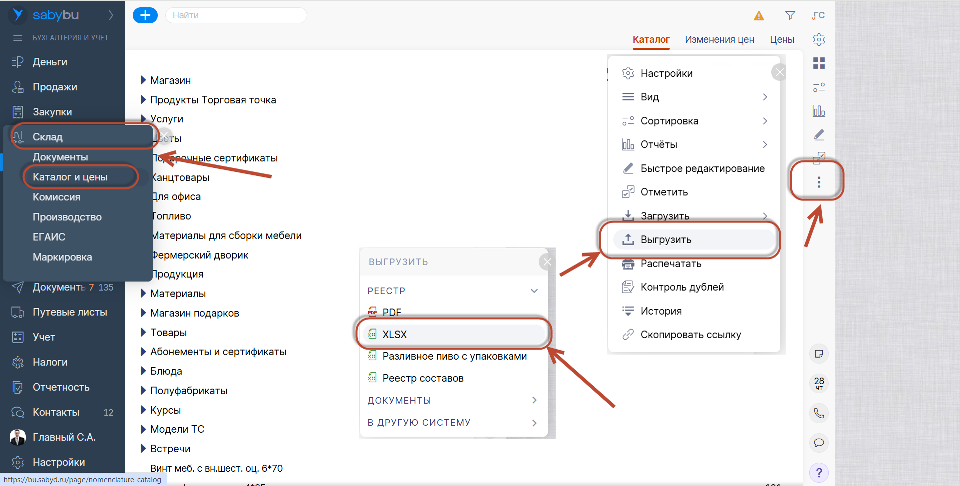Expand Абонементы и сертификаты folder
Screen dimensions: 960x486
click(143, 352)
